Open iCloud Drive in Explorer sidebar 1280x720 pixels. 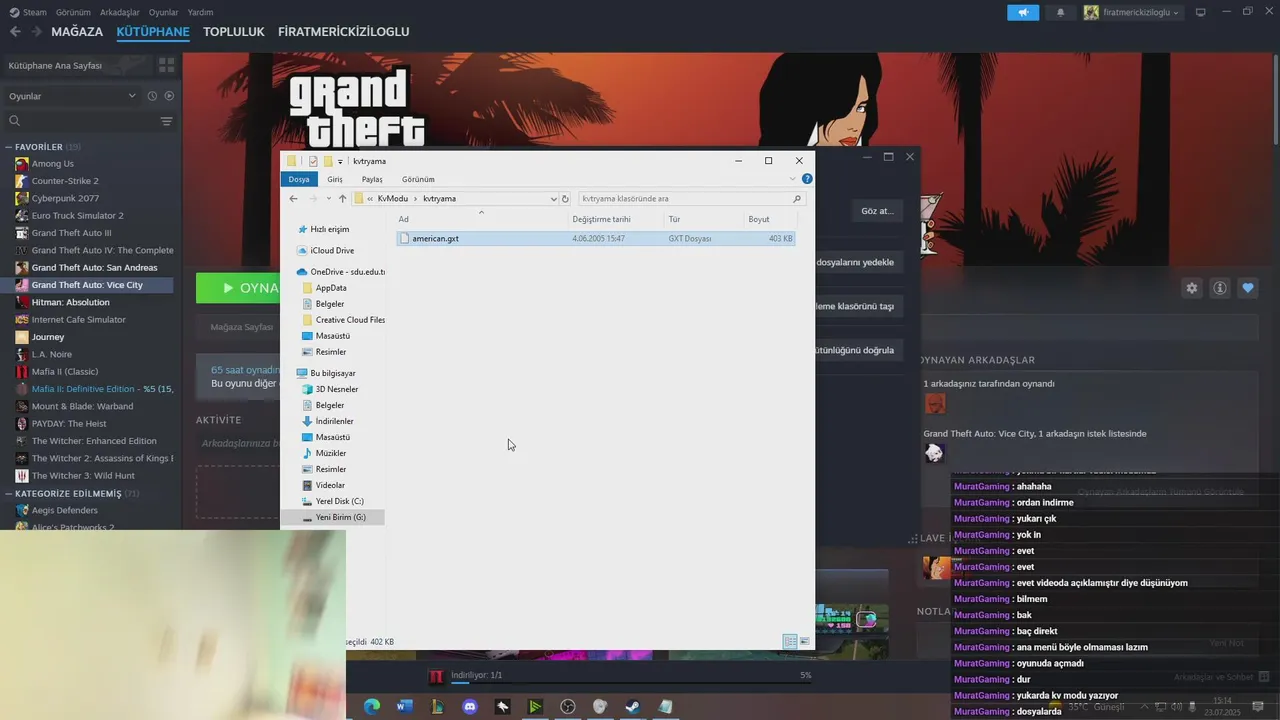pos(331,250)
